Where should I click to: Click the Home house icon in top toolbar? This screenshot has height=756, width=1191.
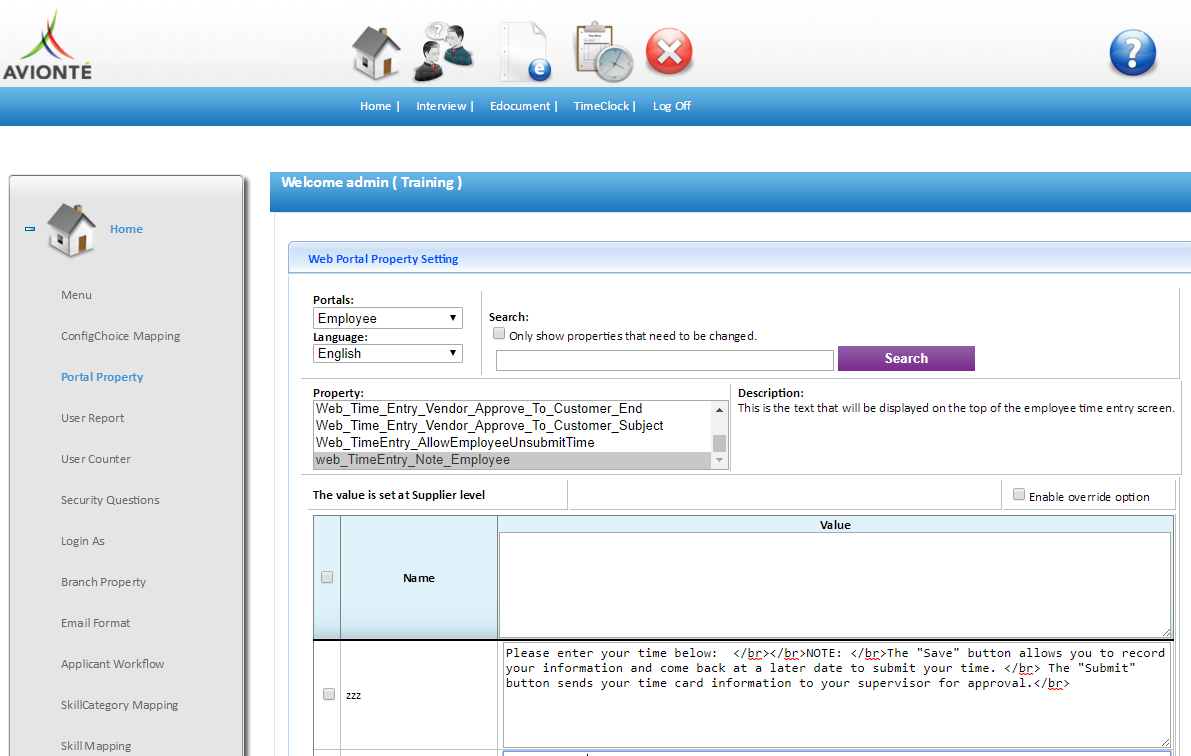(x=376, y=51)
